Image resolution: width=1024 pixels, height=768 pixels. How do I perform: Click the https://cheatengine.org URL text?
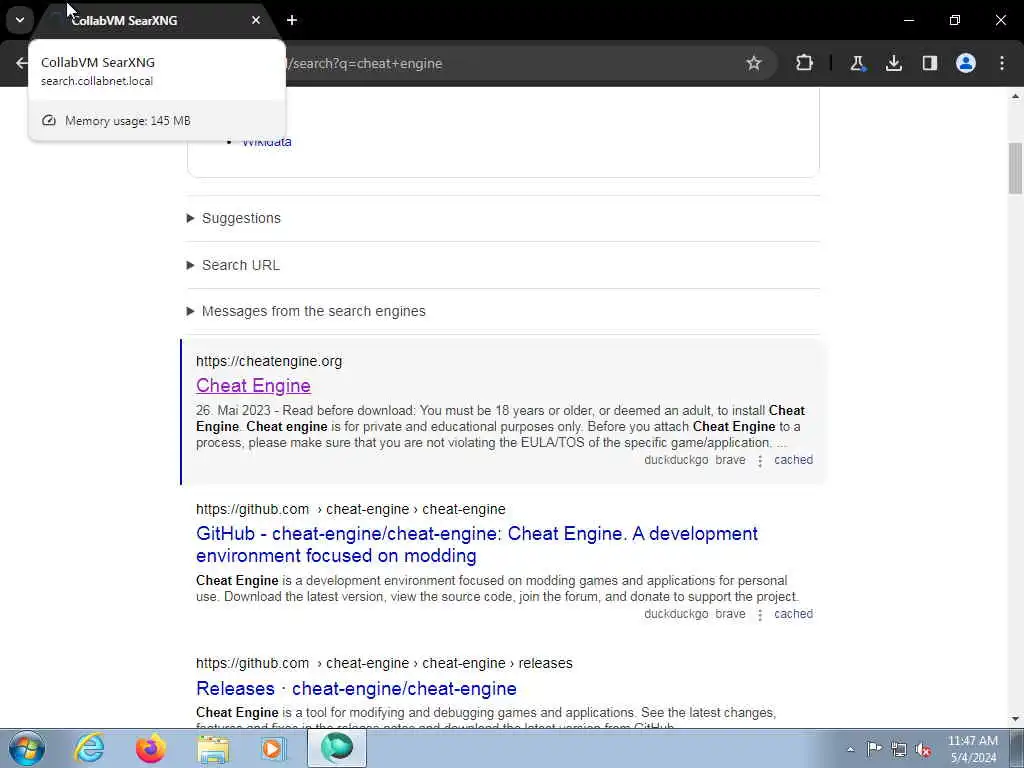click(x=269, y=361)
